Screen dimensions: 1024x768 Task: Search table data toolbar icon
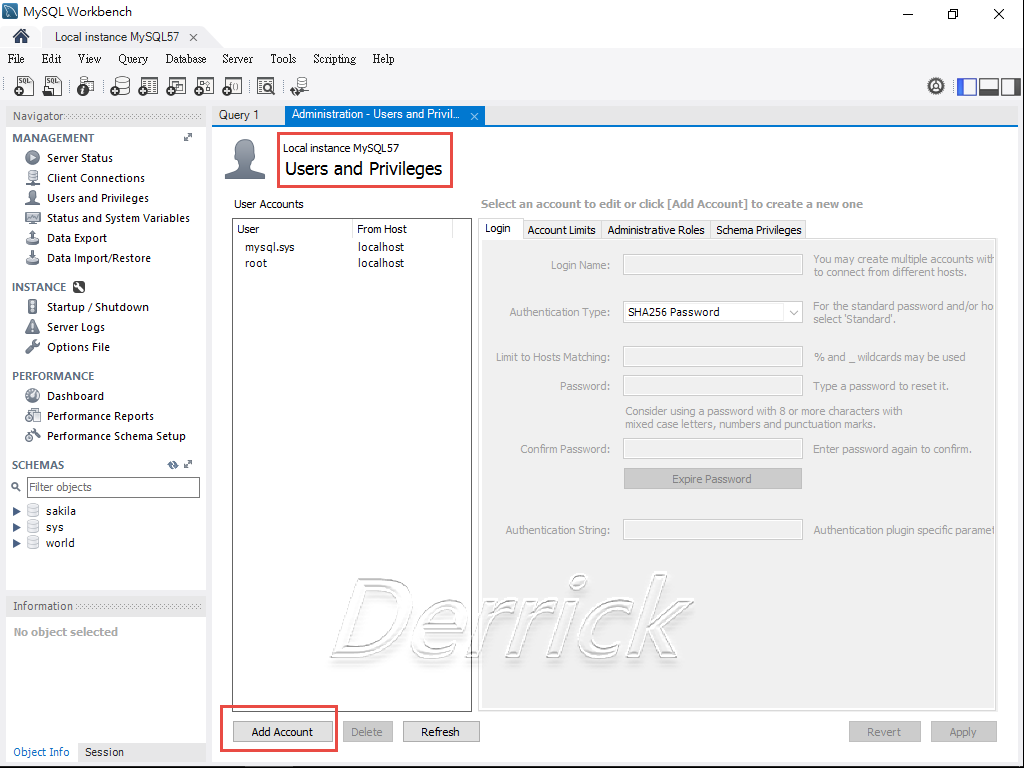266,86
